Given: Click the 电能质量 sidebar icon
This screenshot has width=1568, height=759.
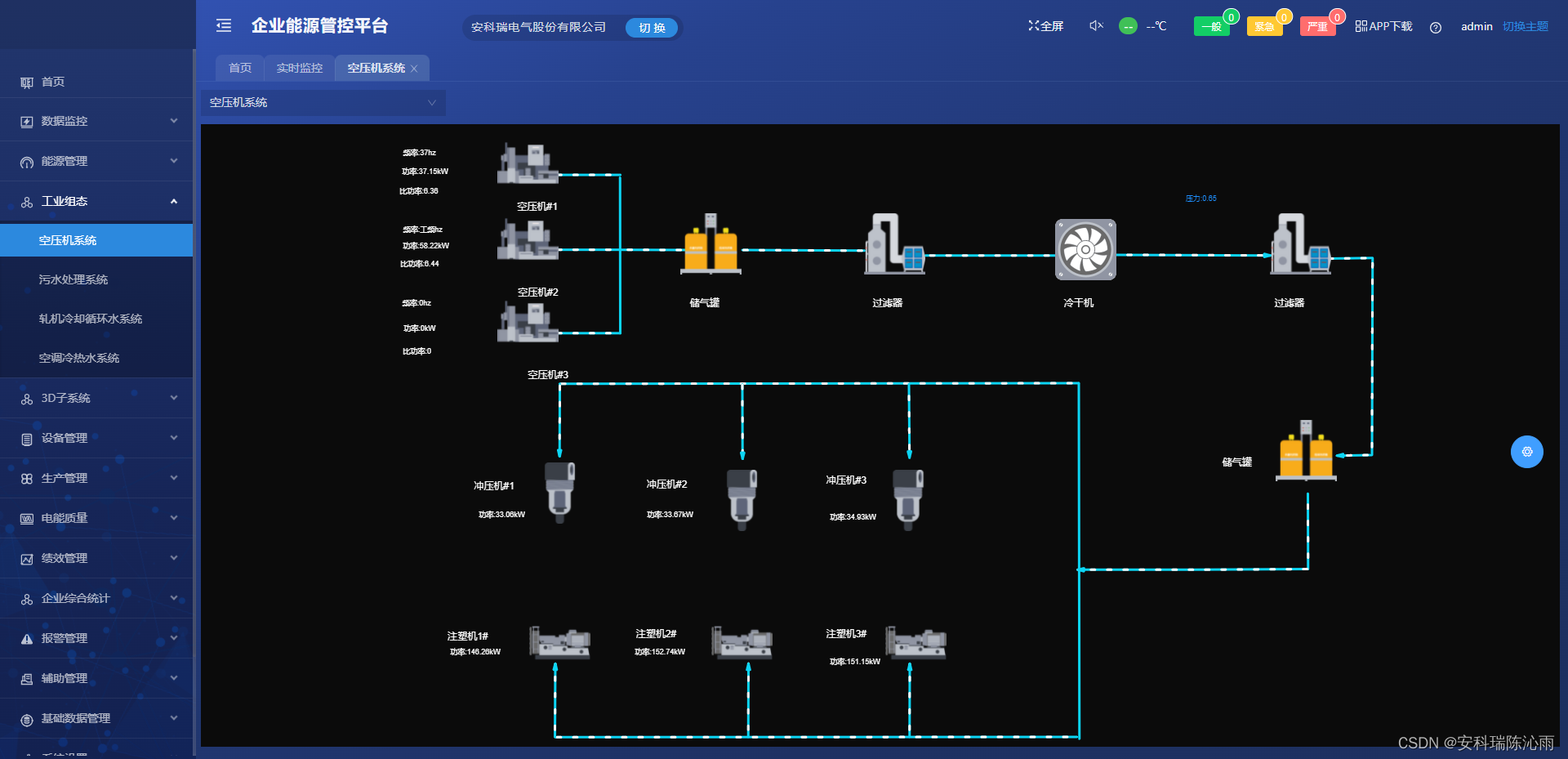Looking at the screenshot, I should coord(27,519).
